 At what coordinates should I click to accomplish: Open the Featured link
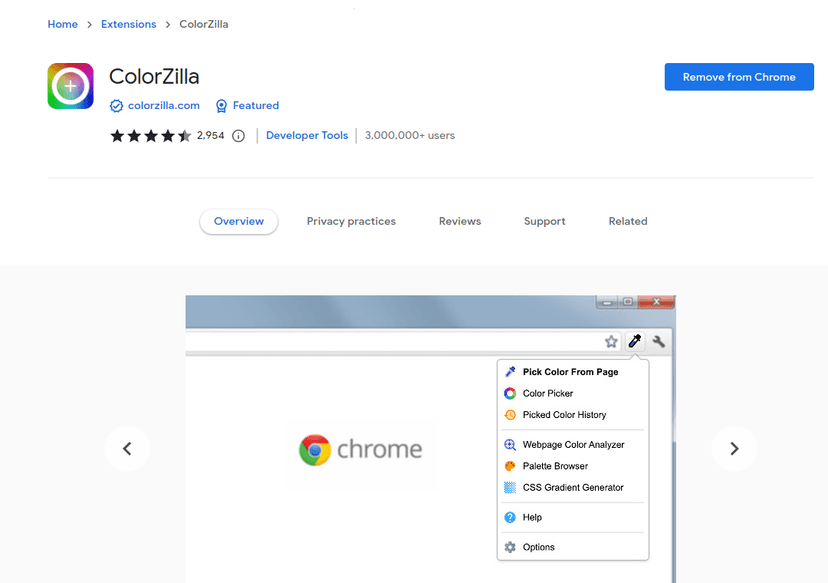coord(256,106)
